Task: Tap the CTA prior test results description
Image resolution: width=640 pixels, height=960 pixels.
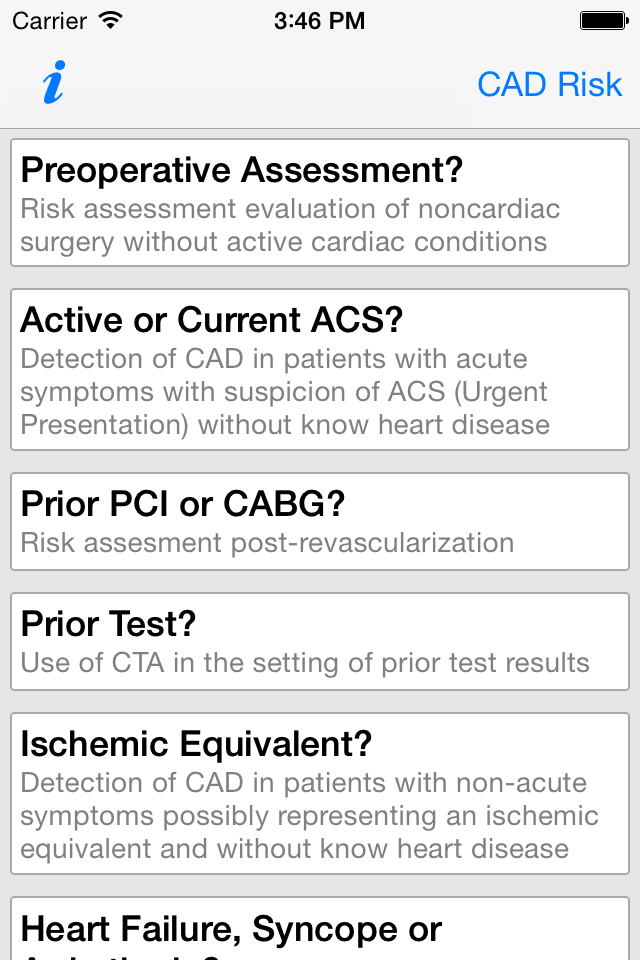Action: (x=305, y=662)
